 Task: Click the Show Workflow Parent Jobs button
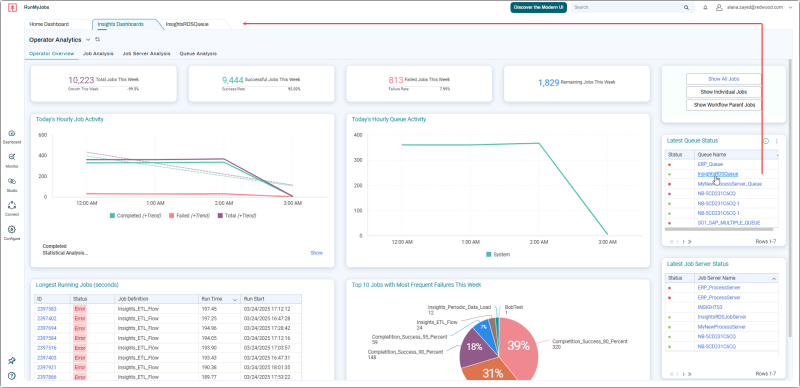[723, 105]
